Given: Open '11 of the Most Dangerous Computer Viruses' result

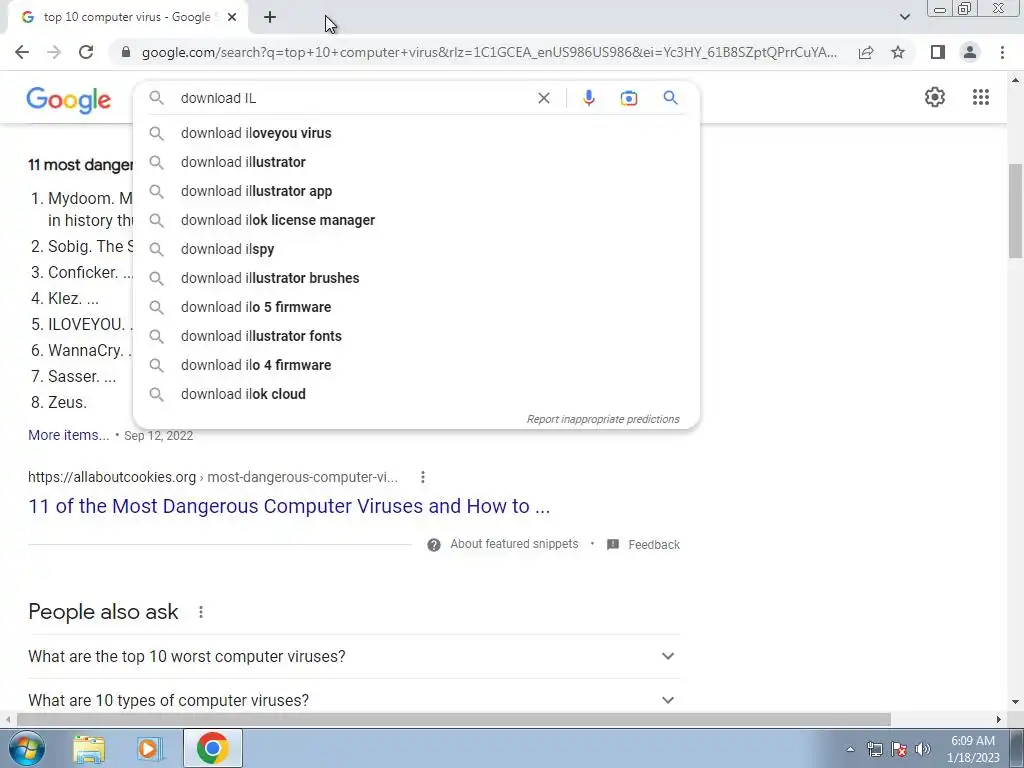Looking at the screenshot, I should coord(289,506).
